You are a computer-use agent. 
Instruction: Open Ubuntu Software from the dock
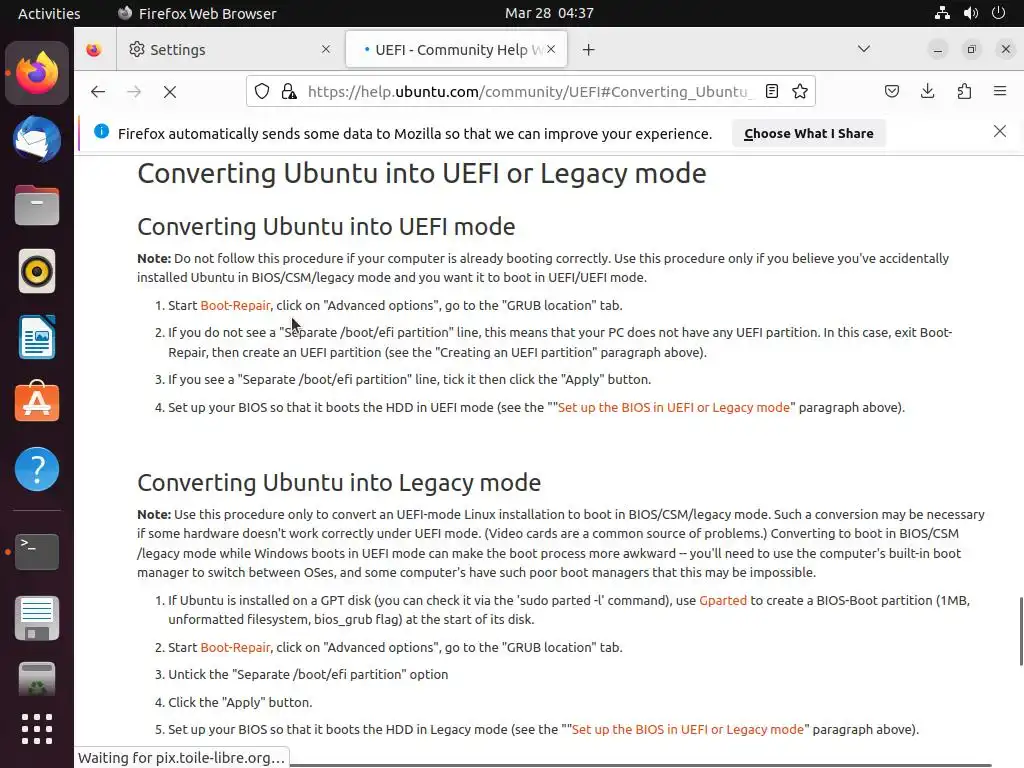tap(37, 402)
